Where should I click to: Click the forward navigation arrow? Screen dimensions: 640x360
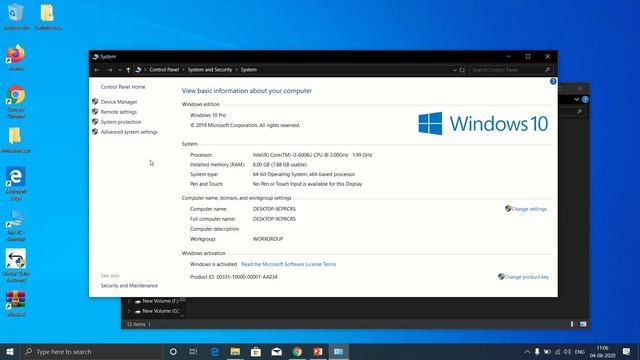(109, 70)
